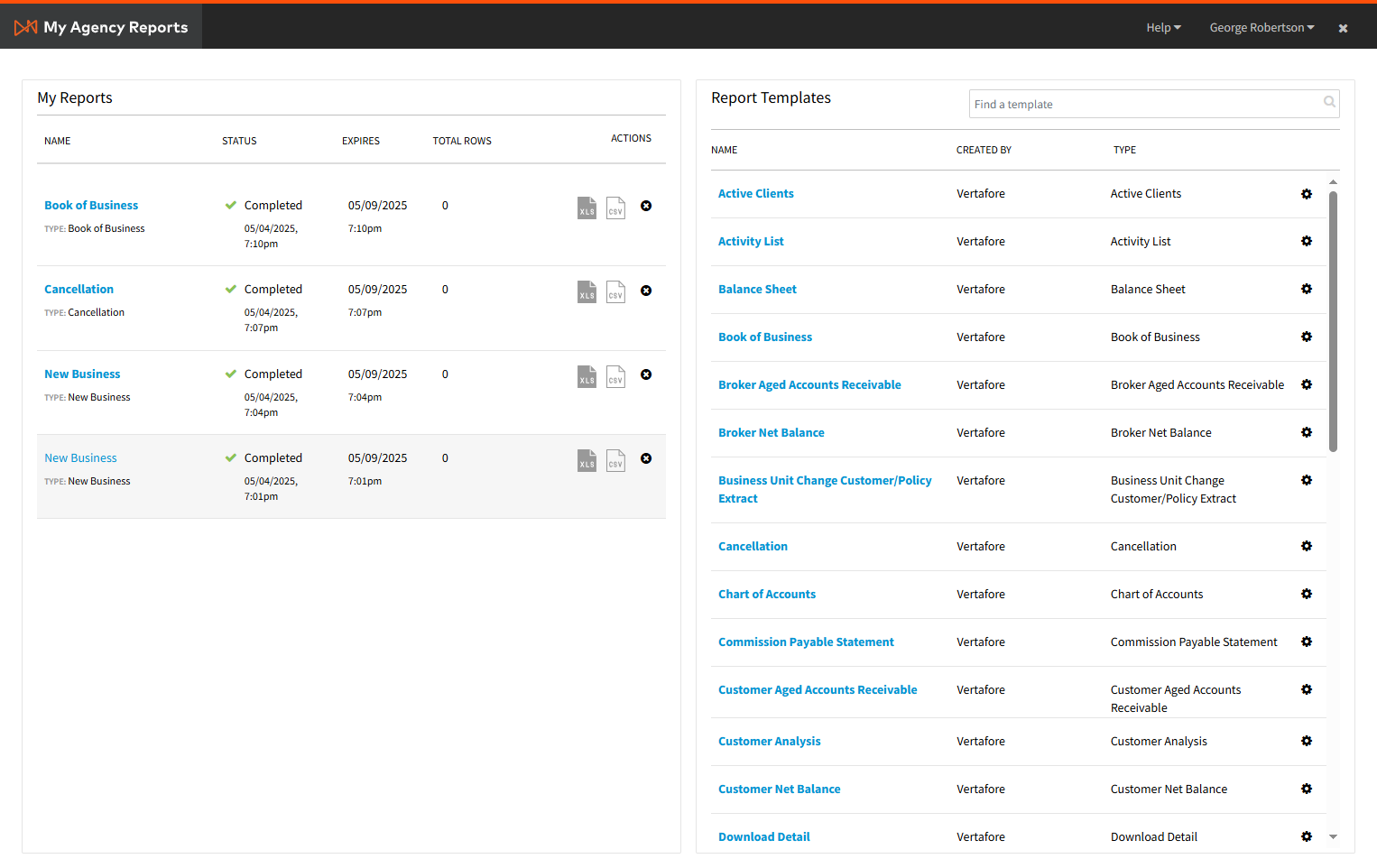This screenshot has height=868, width=1377.
Task: Open gear settings for Book of Business template
Action: (1307, 337)
